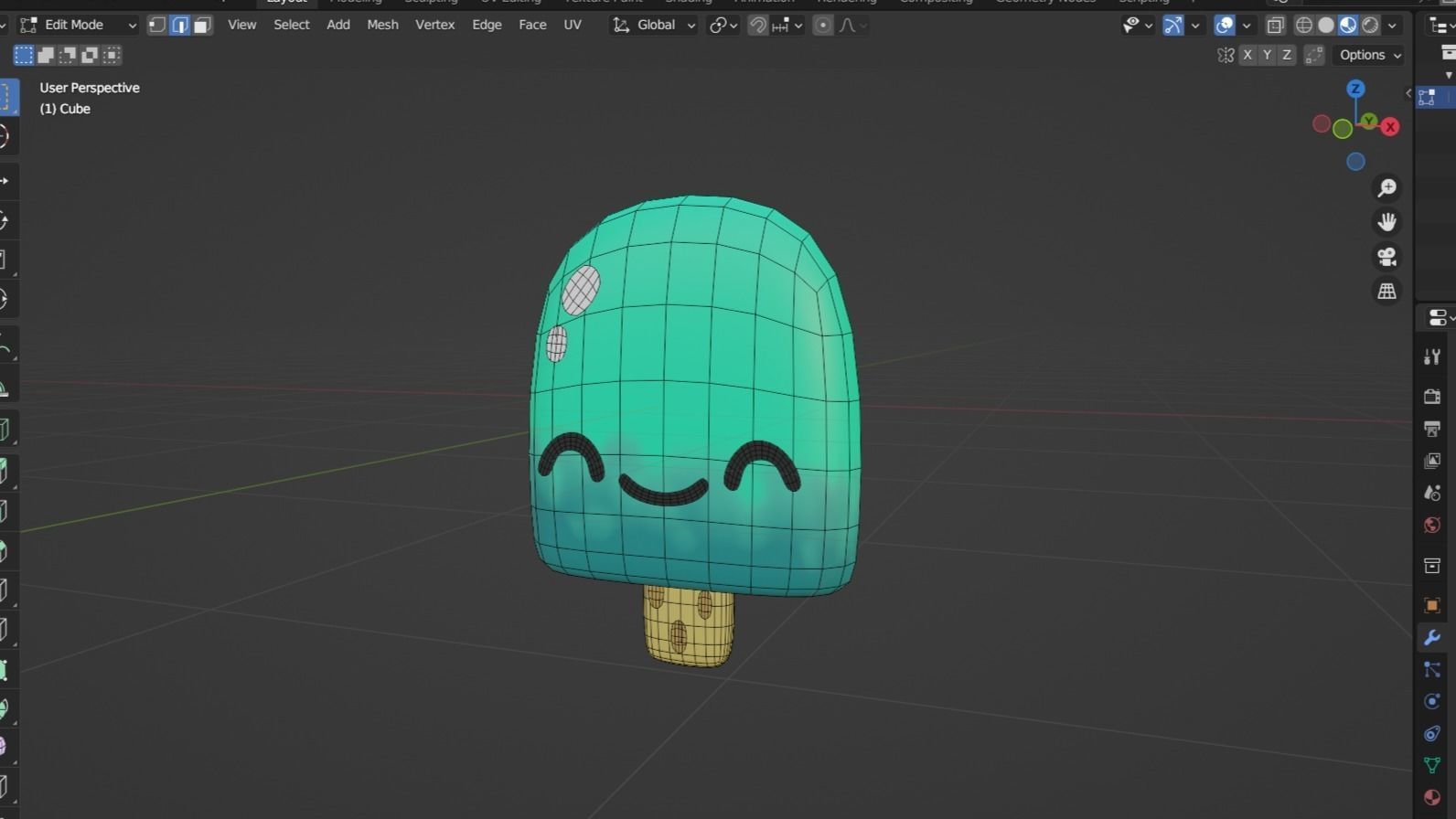Viewport: 1456px width, 819px height.
Task: Open the Particles properties tab
Action: (x=1432, y=670)
